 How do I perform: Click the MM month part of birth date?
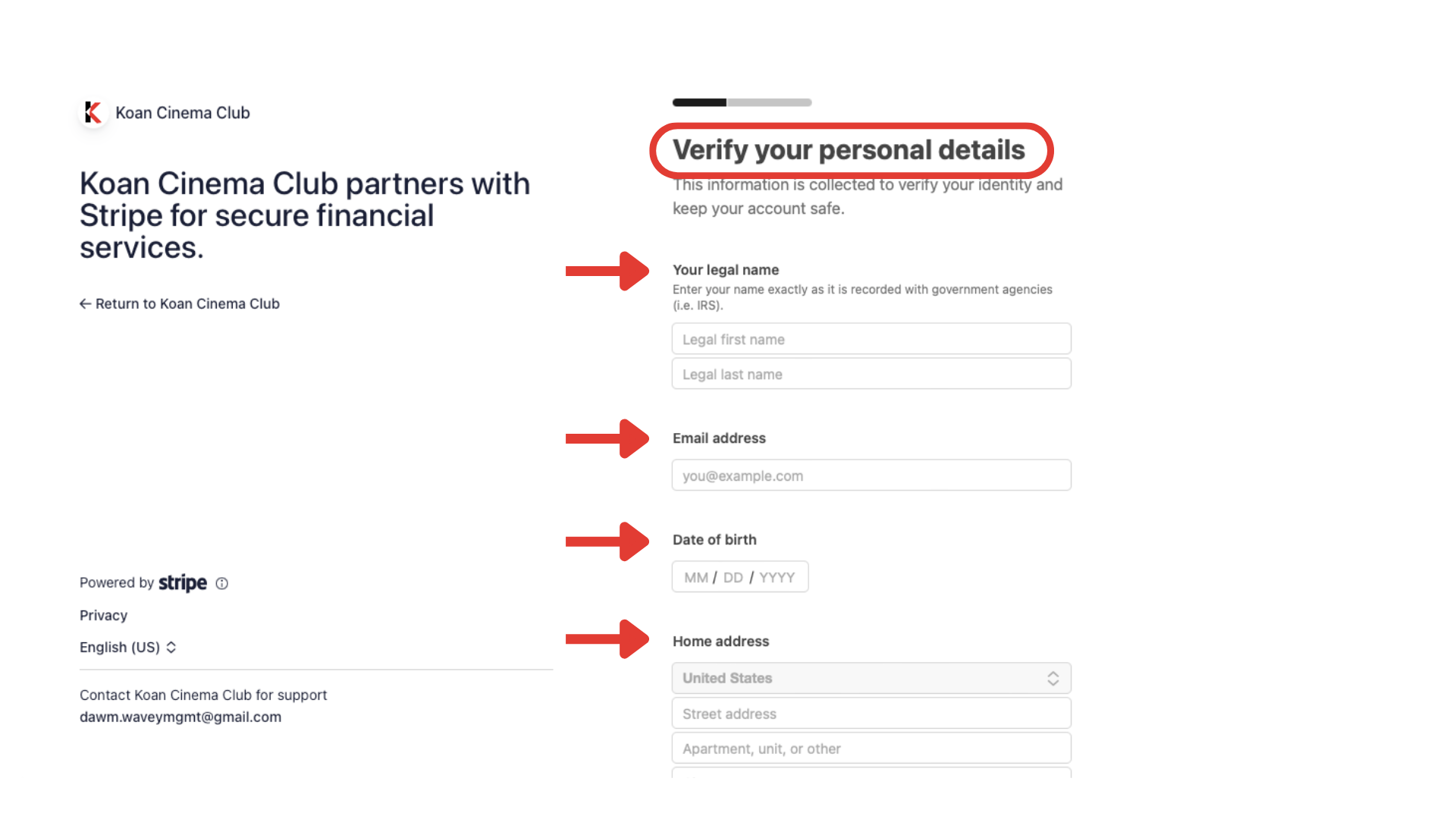[x=695, y=577]
